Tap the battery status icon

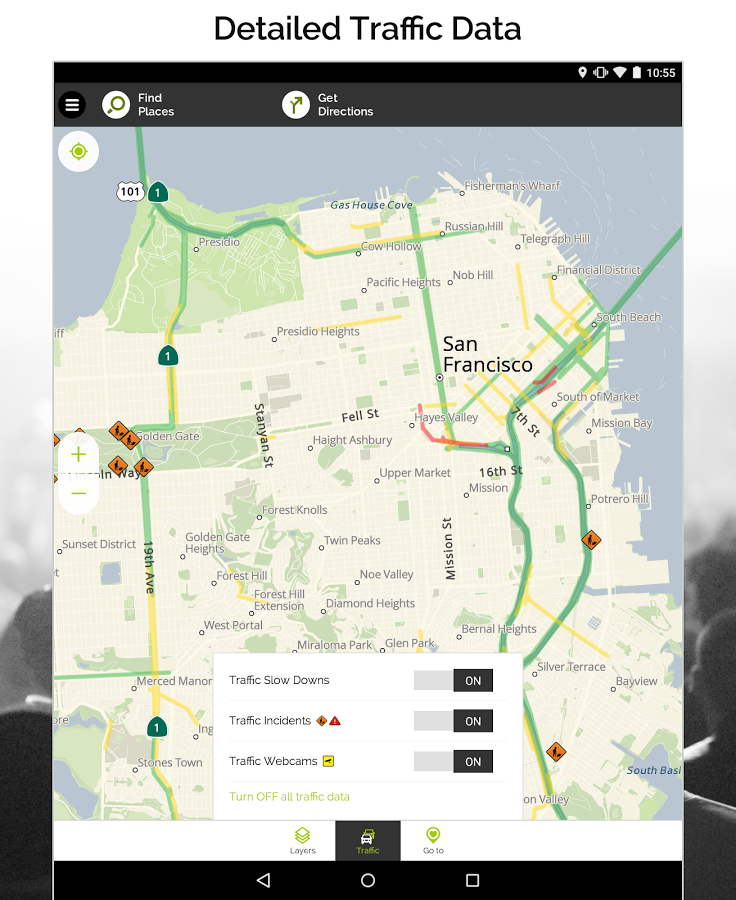(637, 72)
